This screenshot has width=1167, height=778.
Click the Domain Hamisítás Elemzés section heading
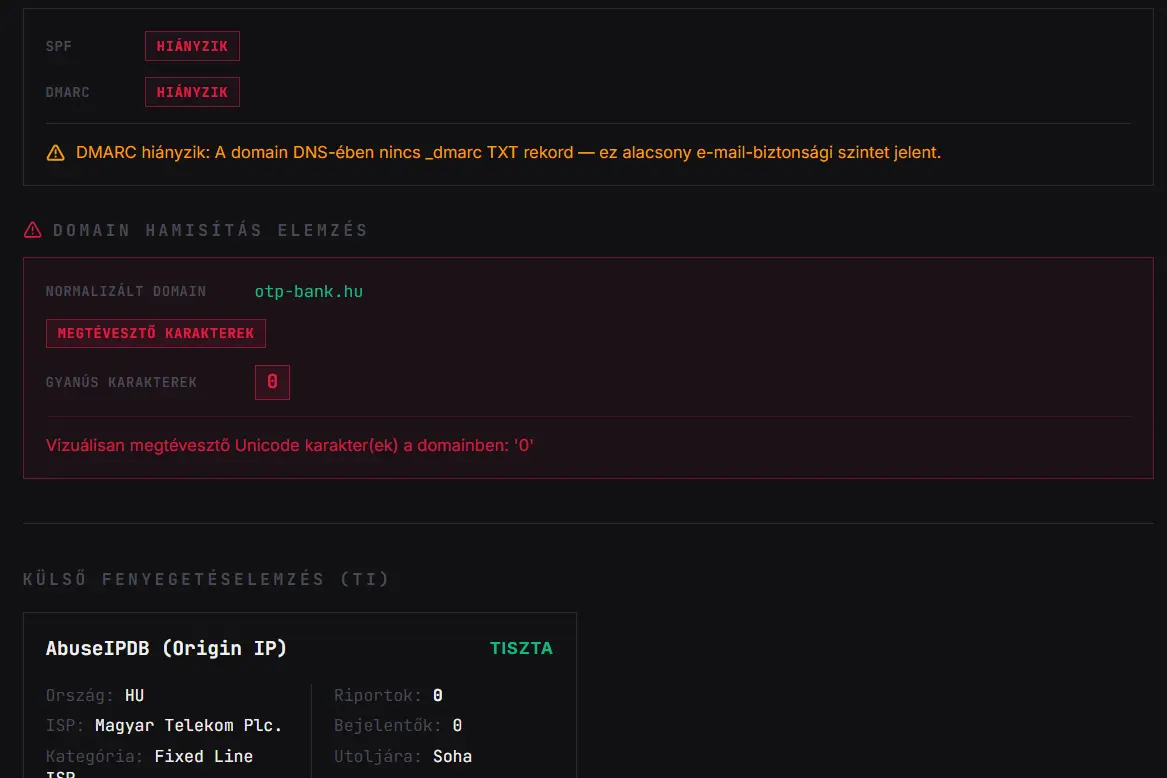coord(210,230)
